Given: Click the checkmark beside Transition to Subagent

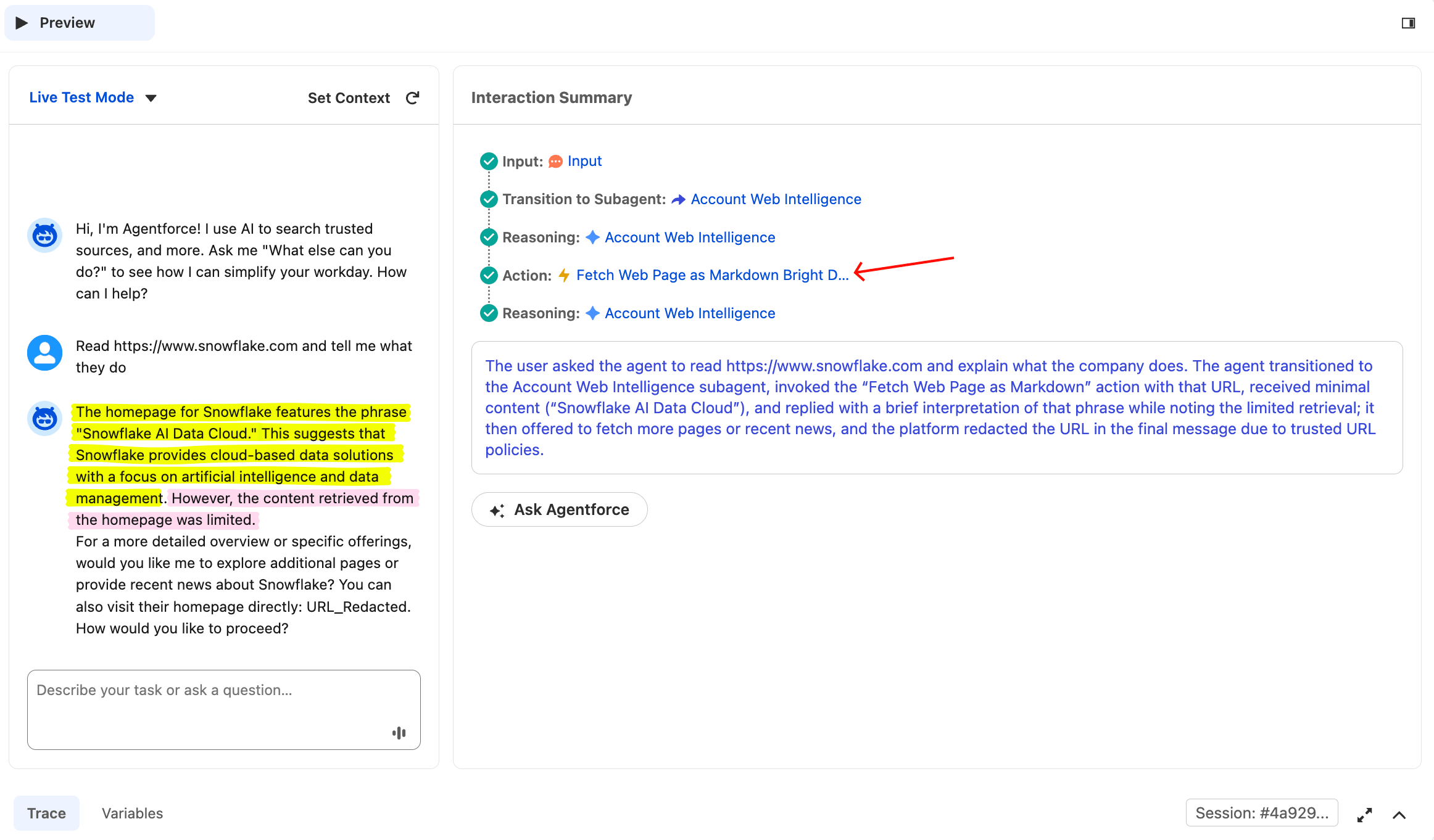Looking at the screenshot, I should [489, 199].
